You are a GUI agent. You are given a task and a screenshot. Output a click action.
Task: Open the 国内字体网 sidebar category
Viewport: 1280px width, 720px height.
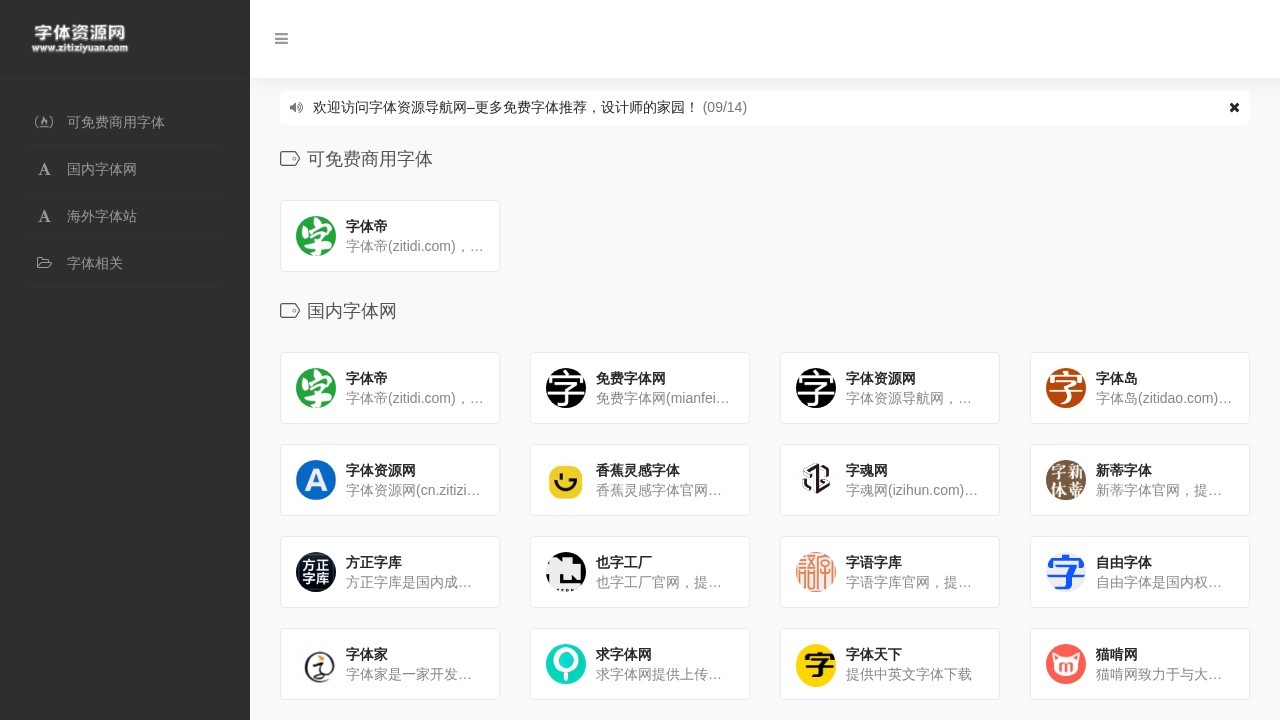pyautogui.click(x=101, y=169)
